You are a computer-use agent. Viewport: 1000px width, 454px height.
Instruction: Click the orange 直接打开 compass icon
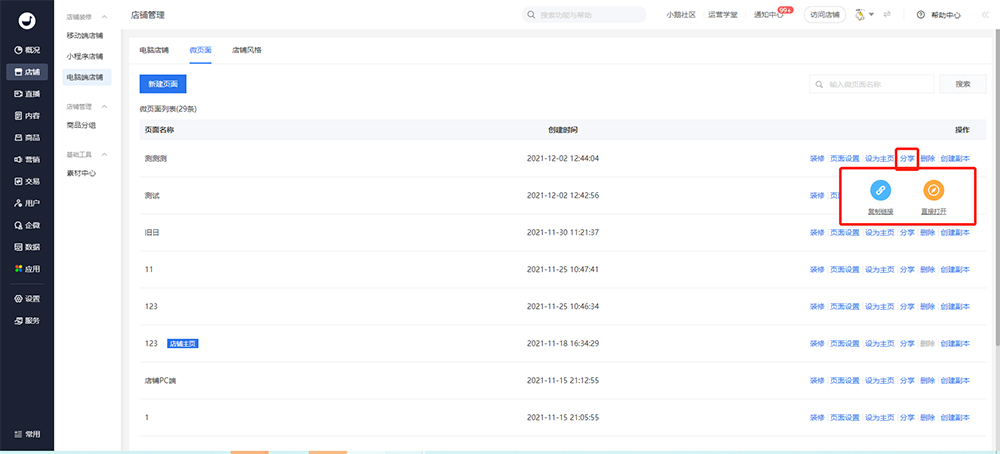[x=932, y=190]
